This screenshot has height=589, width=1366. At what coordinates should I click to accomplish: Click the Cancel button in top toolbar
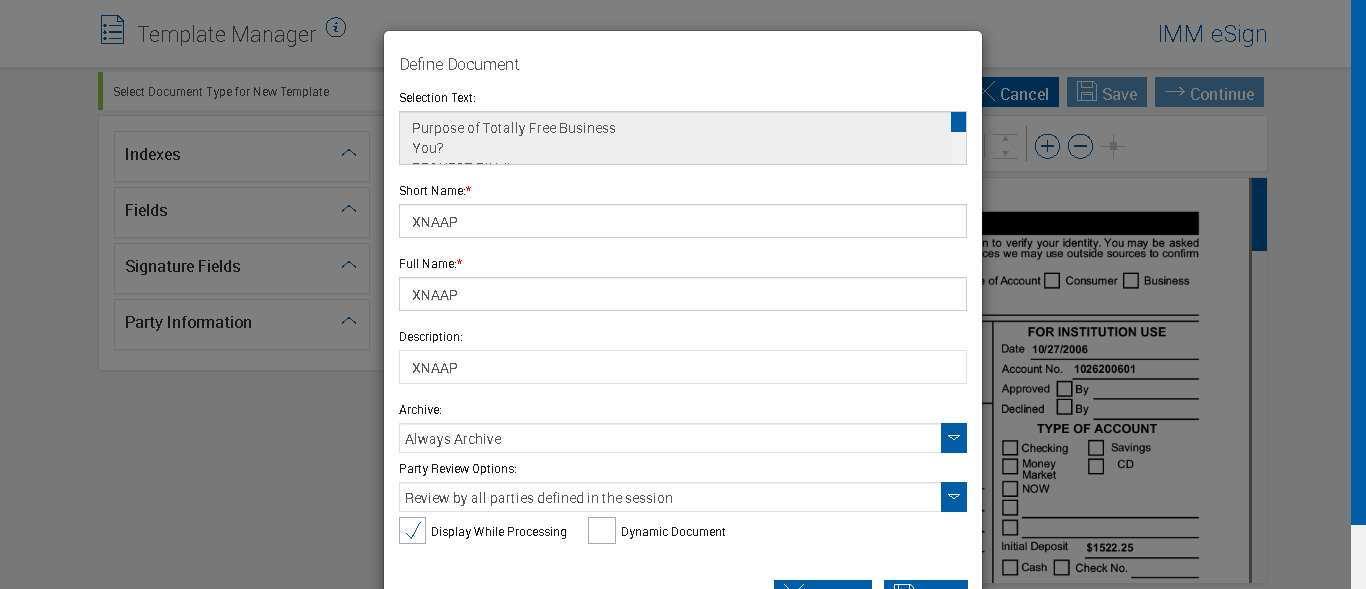1015,93
